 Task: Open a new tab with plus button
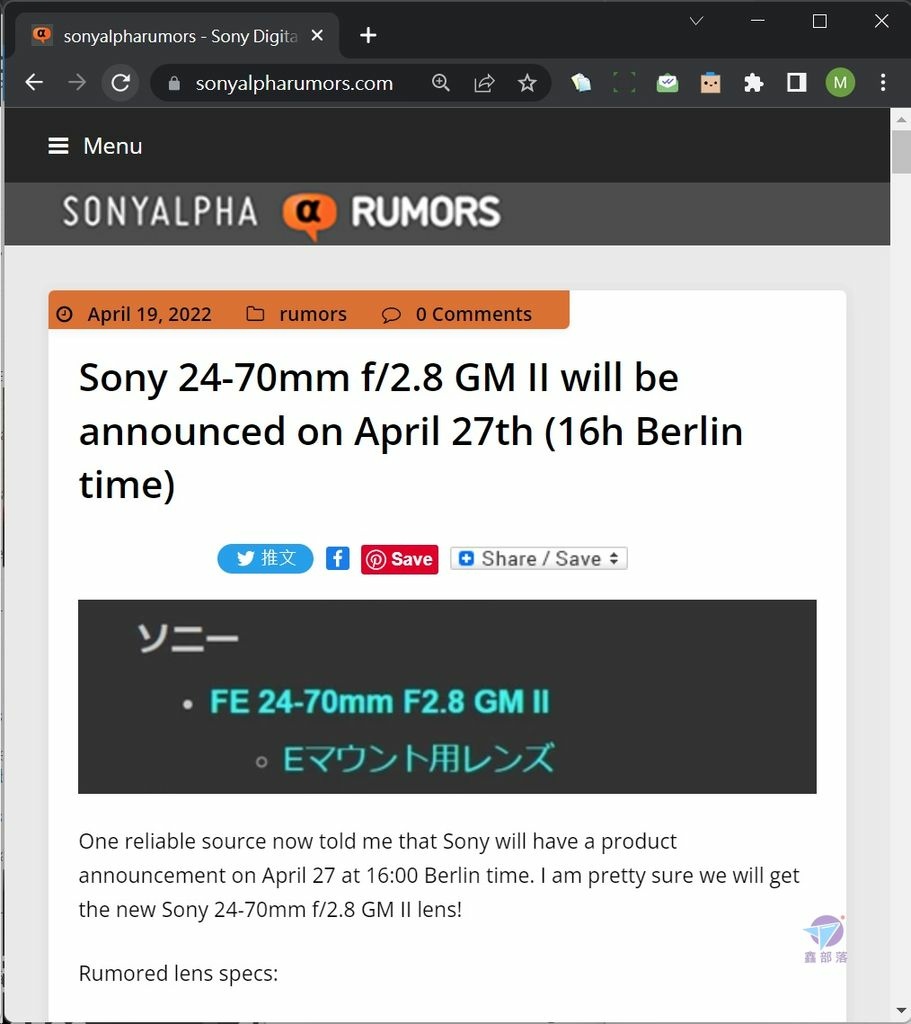click(x=368, y=35)
